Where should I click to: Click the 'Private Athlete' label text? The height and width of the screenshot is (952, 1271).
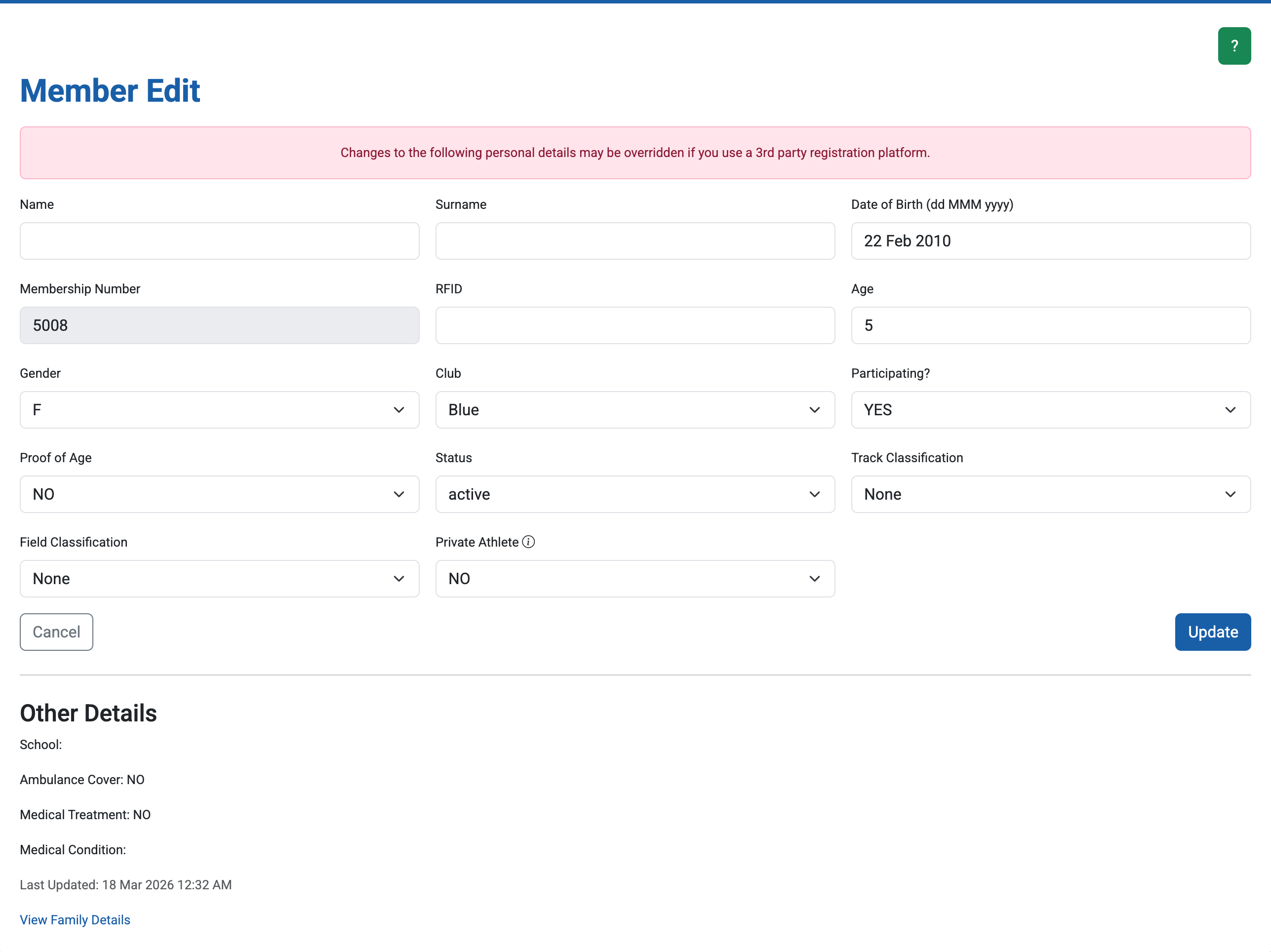(x=477, y=542)
